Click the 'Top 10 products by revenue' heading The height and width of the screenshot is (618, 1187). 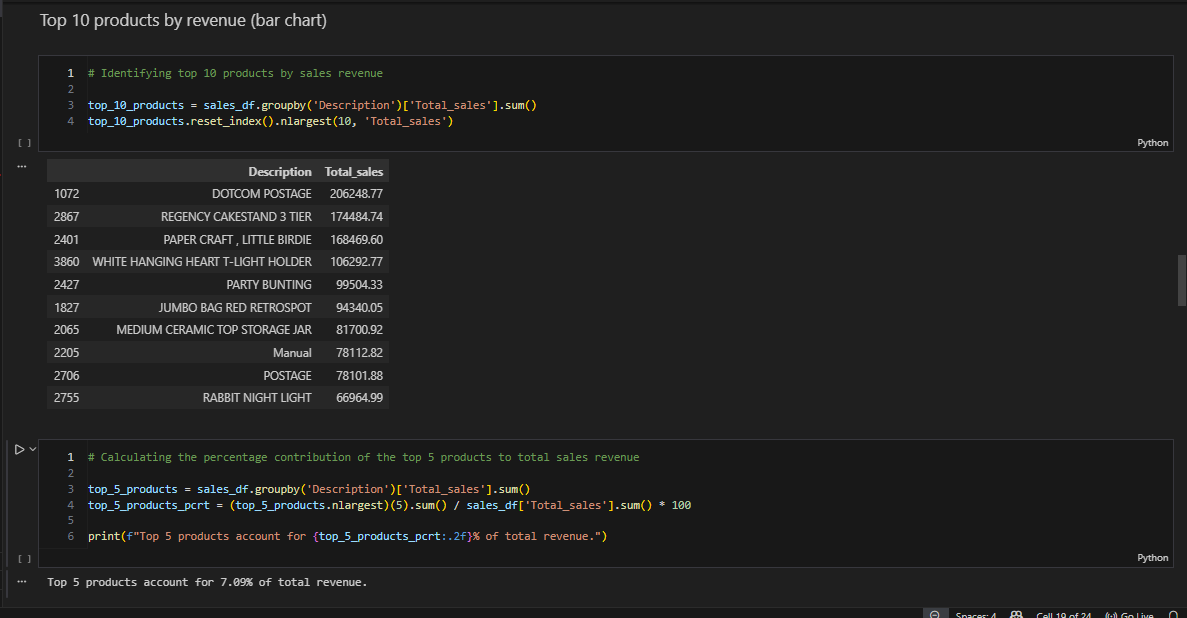pyautogui.click(x=183, y=20)
